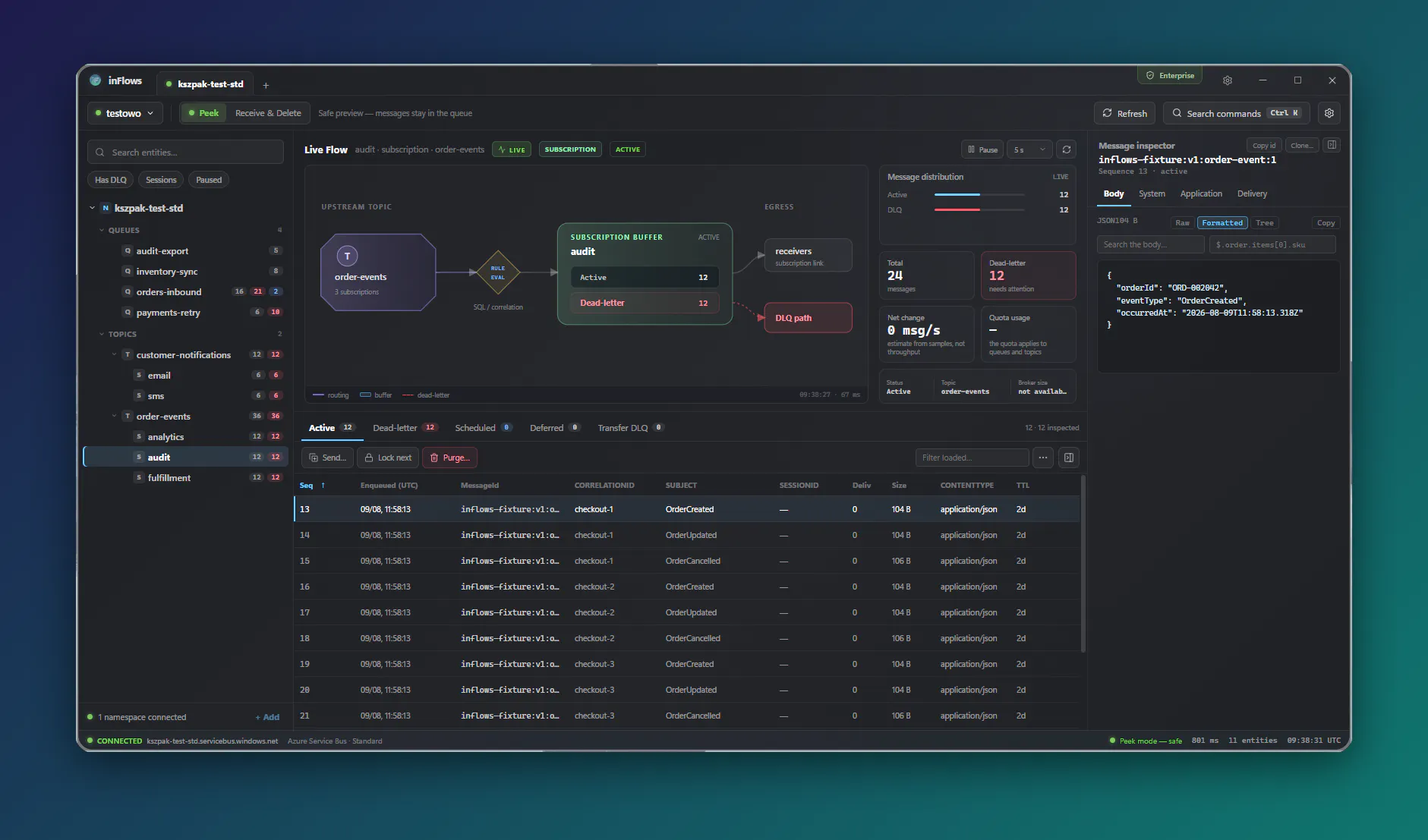Focus the Search the body input
This screenshot has height=840, width=1428.
pos(1150,244)
